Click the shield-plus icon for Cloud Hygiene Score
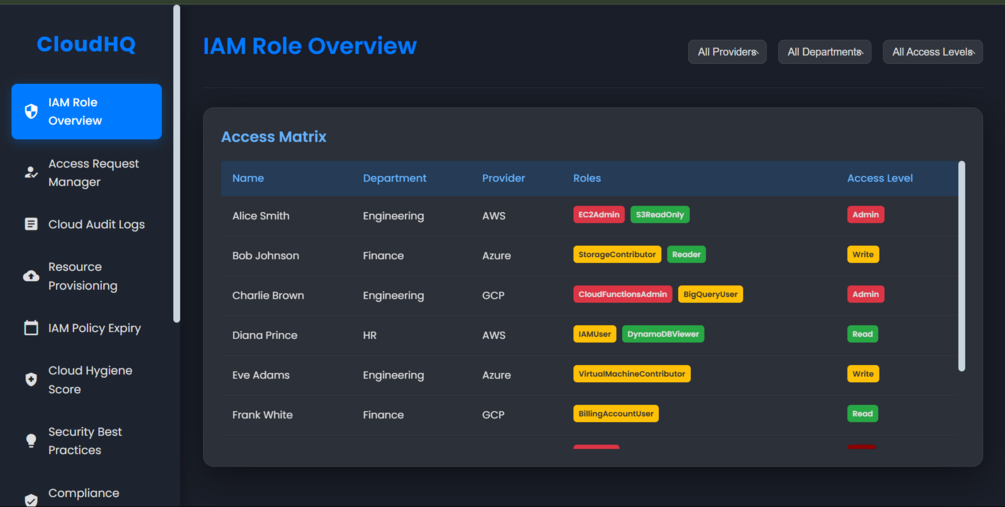 coord(31,380)
